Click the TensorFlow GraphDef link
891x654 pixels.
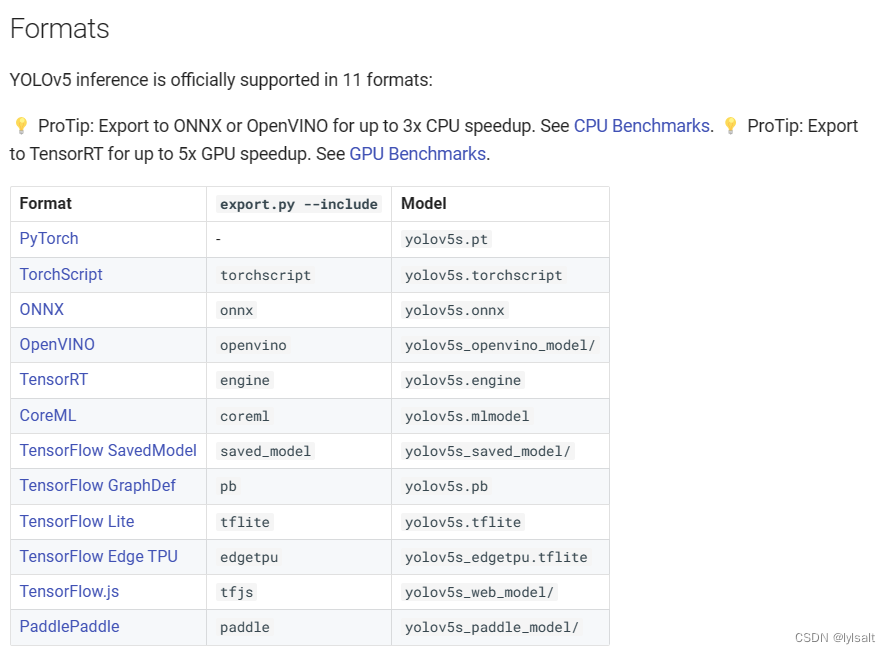(98, 486)
